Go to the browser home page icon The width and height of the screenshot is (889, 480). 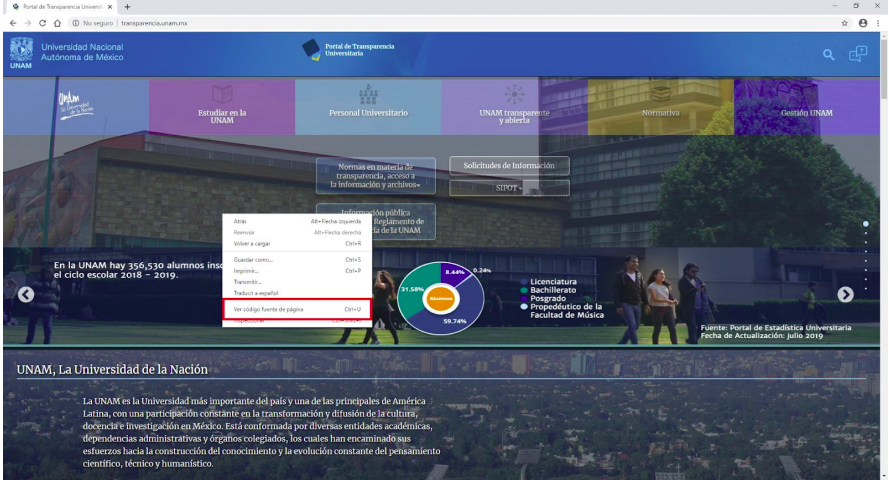click(x=57, y=23)
